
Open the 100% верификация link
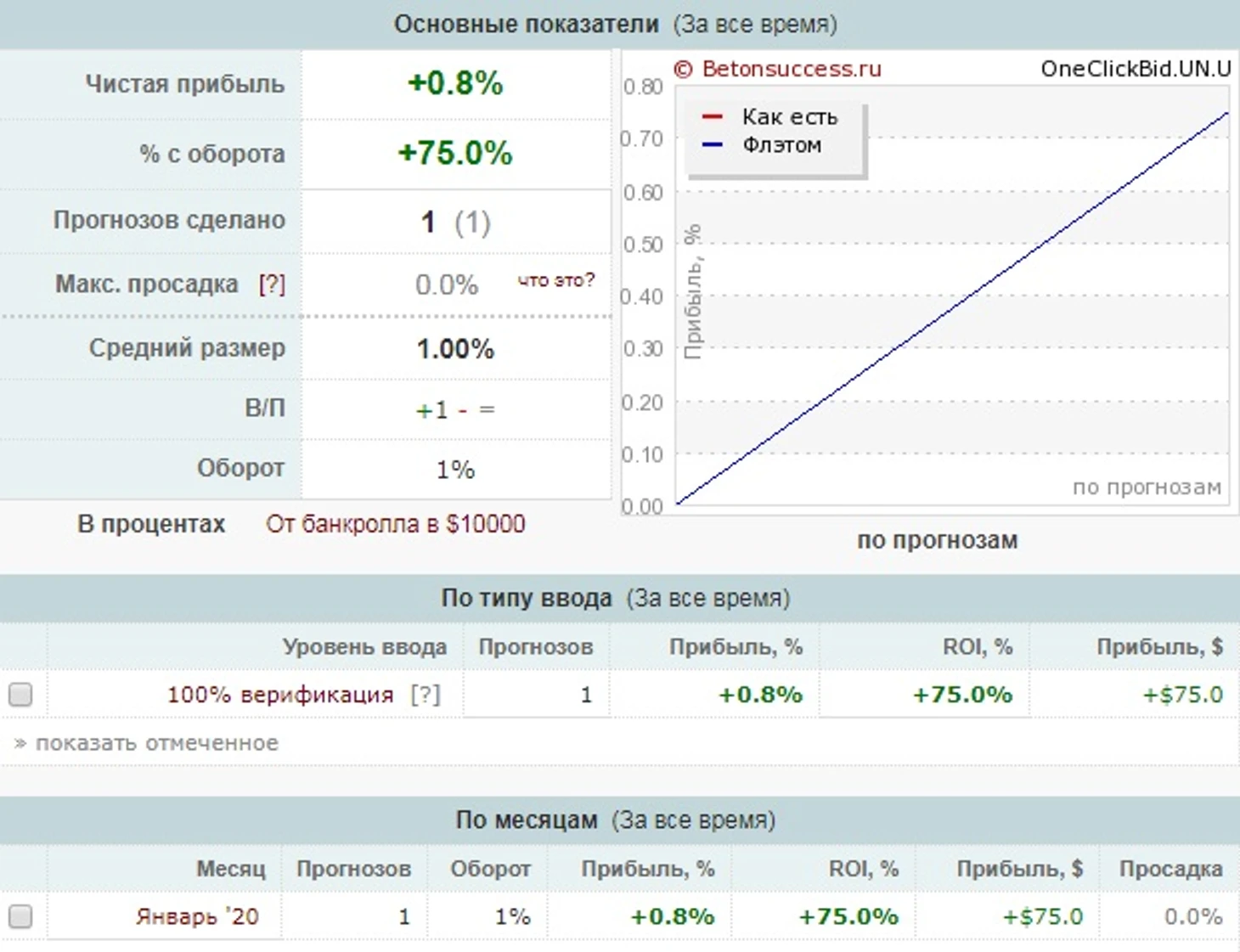[x=280, y=695]
